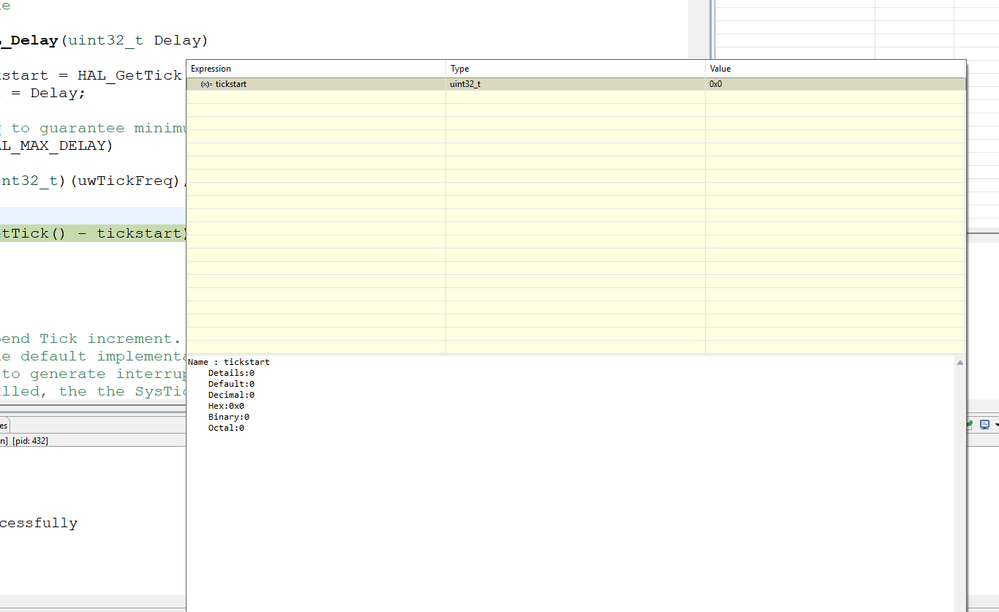Image resolution: width=999 pixels, height=612 pixels.
Task: Click the '[pid: 432]' console label
Action: pyautogui.click(x=30, y=441)
